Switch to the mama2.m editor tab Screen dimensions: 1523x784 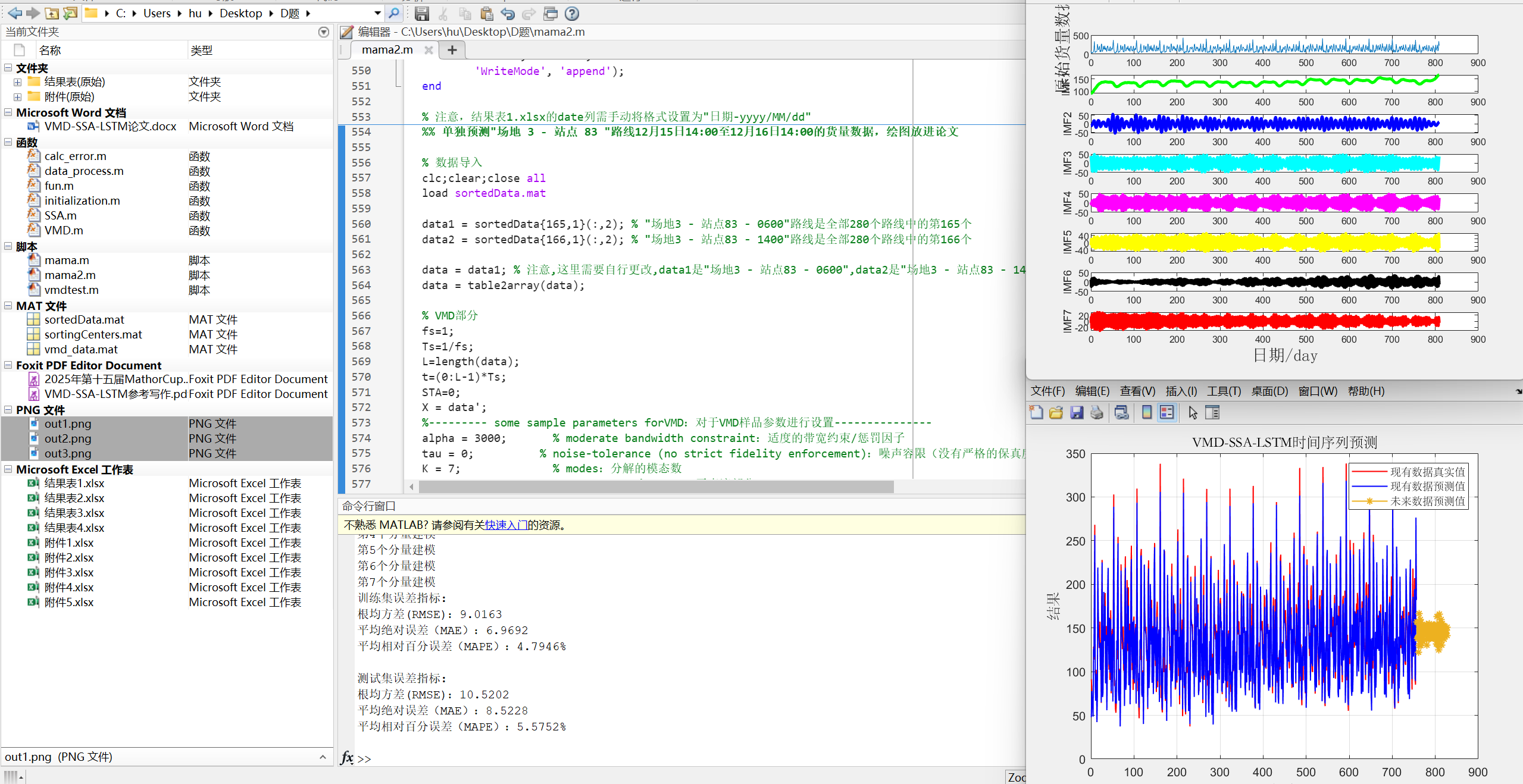(387, 50)
